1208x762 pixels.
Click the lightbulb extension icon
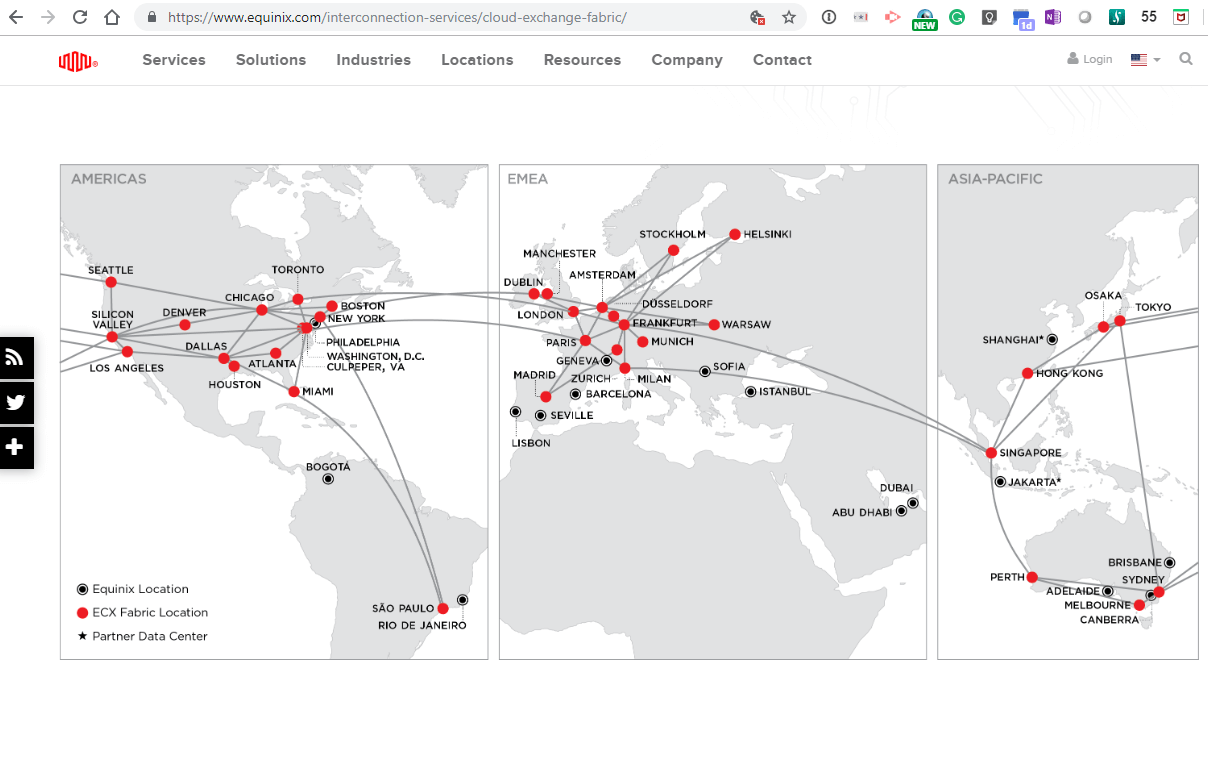tap(989, 17)
